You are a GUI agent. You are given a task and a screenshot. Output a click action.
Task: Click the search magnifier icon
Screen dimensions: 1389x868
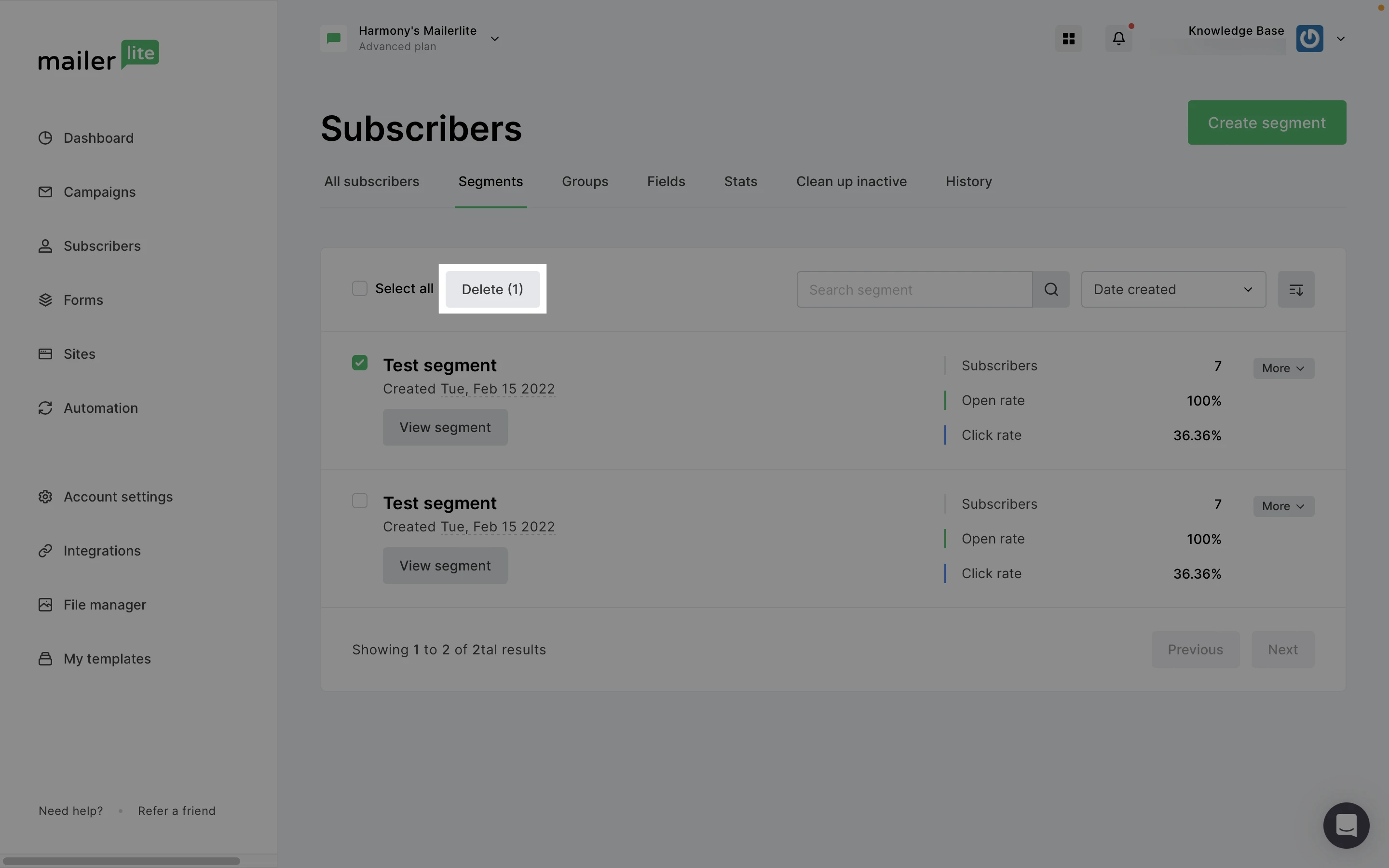[1051, 289]
